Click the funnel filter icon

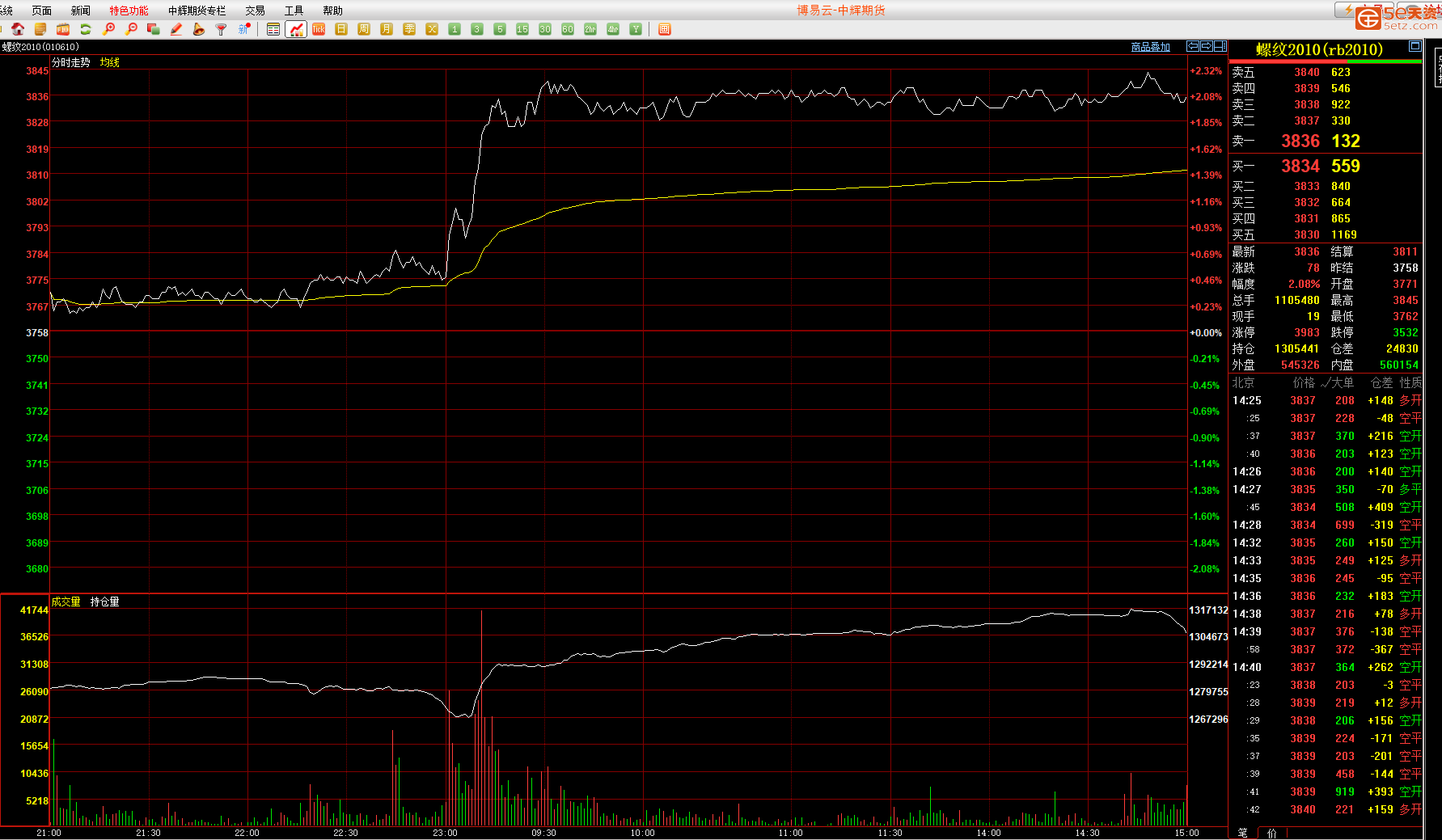(221, 29)
